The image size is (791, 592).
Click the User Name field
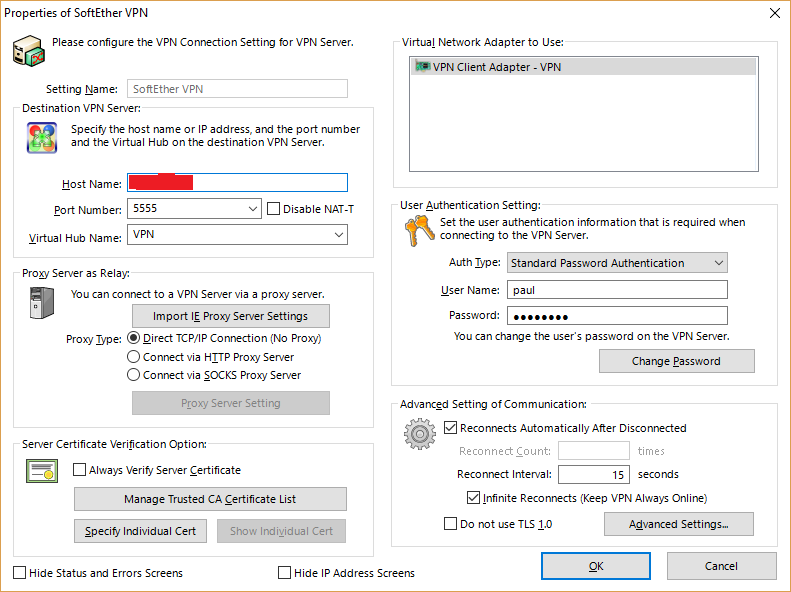[617, 290]
